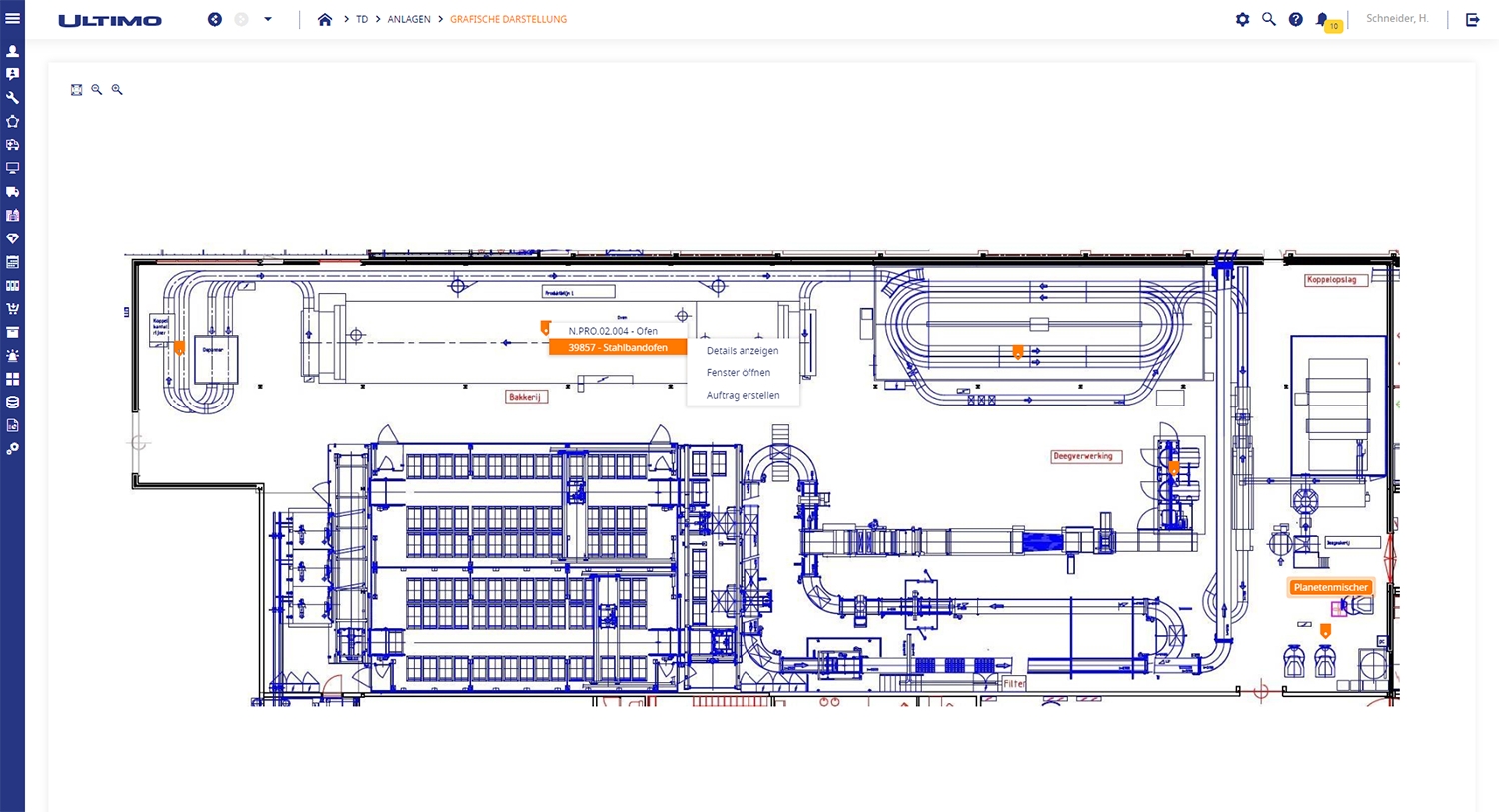Zoom in on the floor plan
Image resolution: width=1499 pixels, height=812 pixels.
pos(117,90)
